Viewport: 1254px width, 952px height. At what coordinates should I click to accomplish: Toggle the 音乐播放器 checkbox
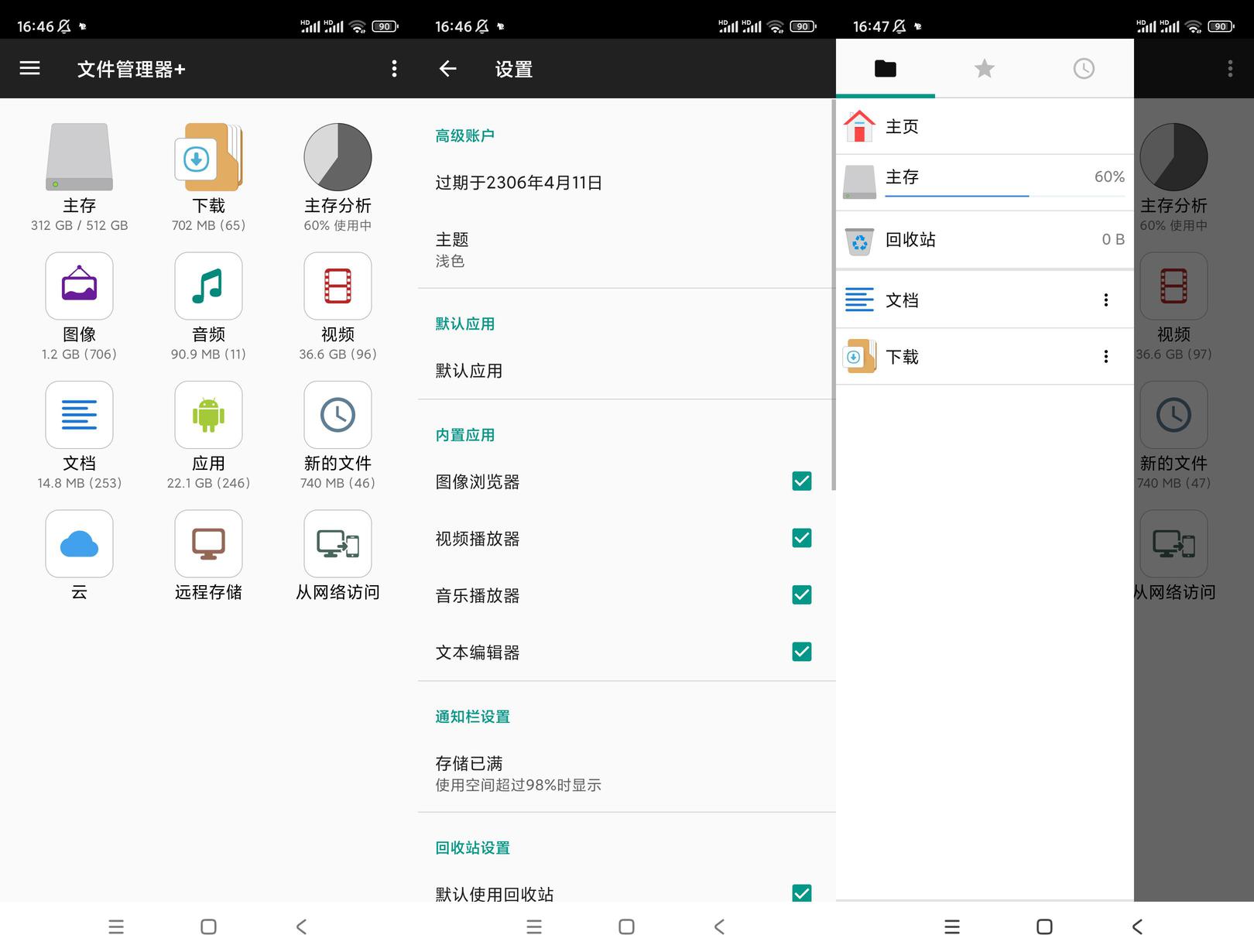pyautogui.click(x=802, y=594)
